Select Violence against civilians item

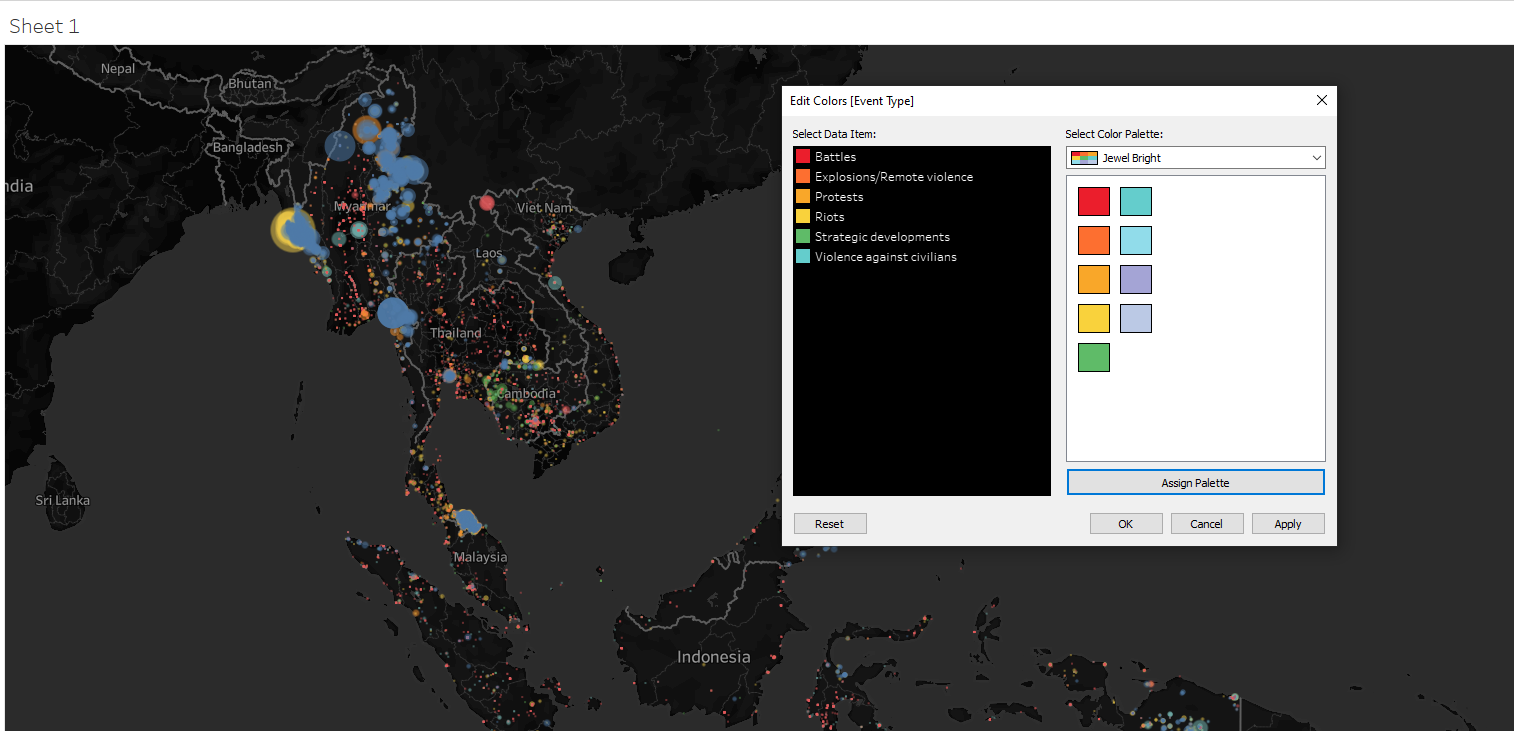pos(885,257)
